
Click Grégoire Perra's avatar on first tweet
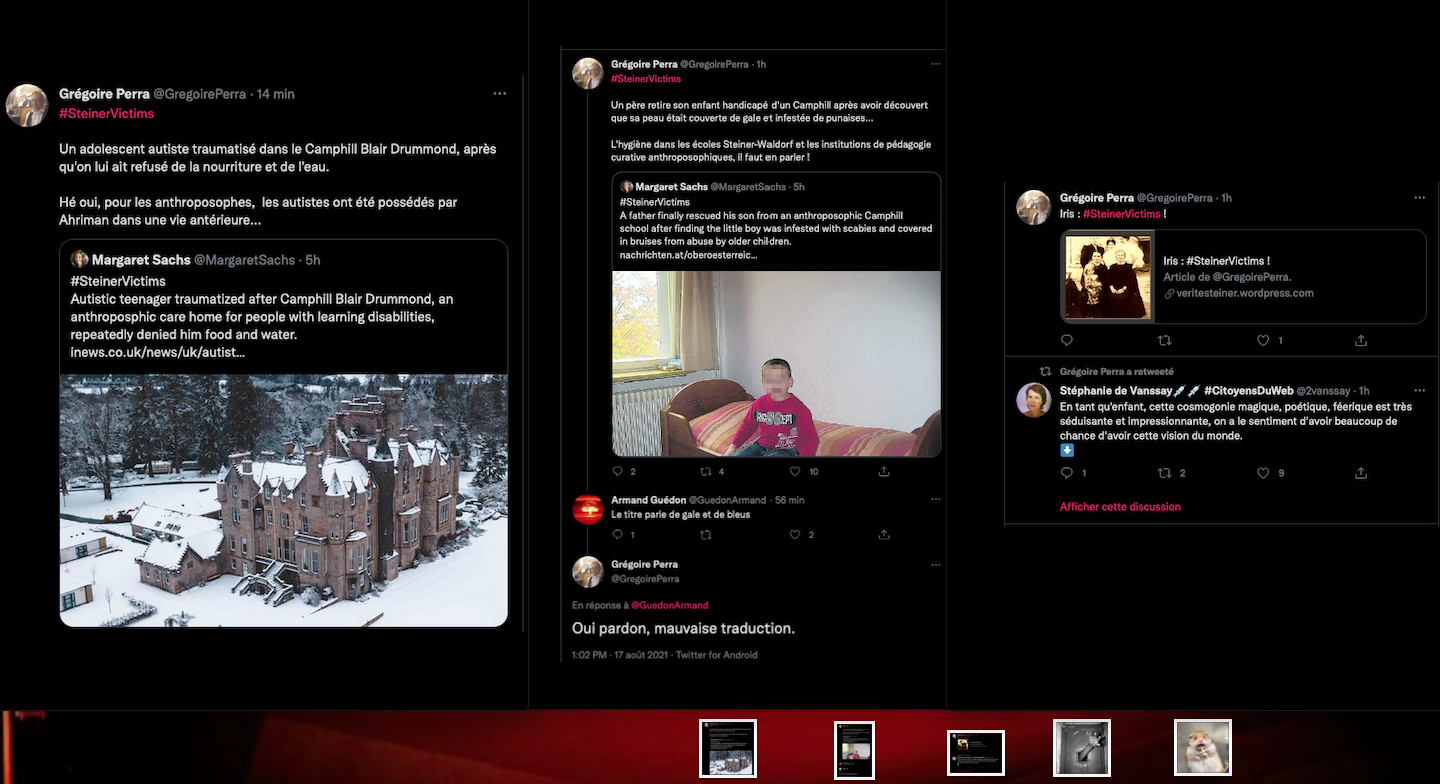(27, 105)
